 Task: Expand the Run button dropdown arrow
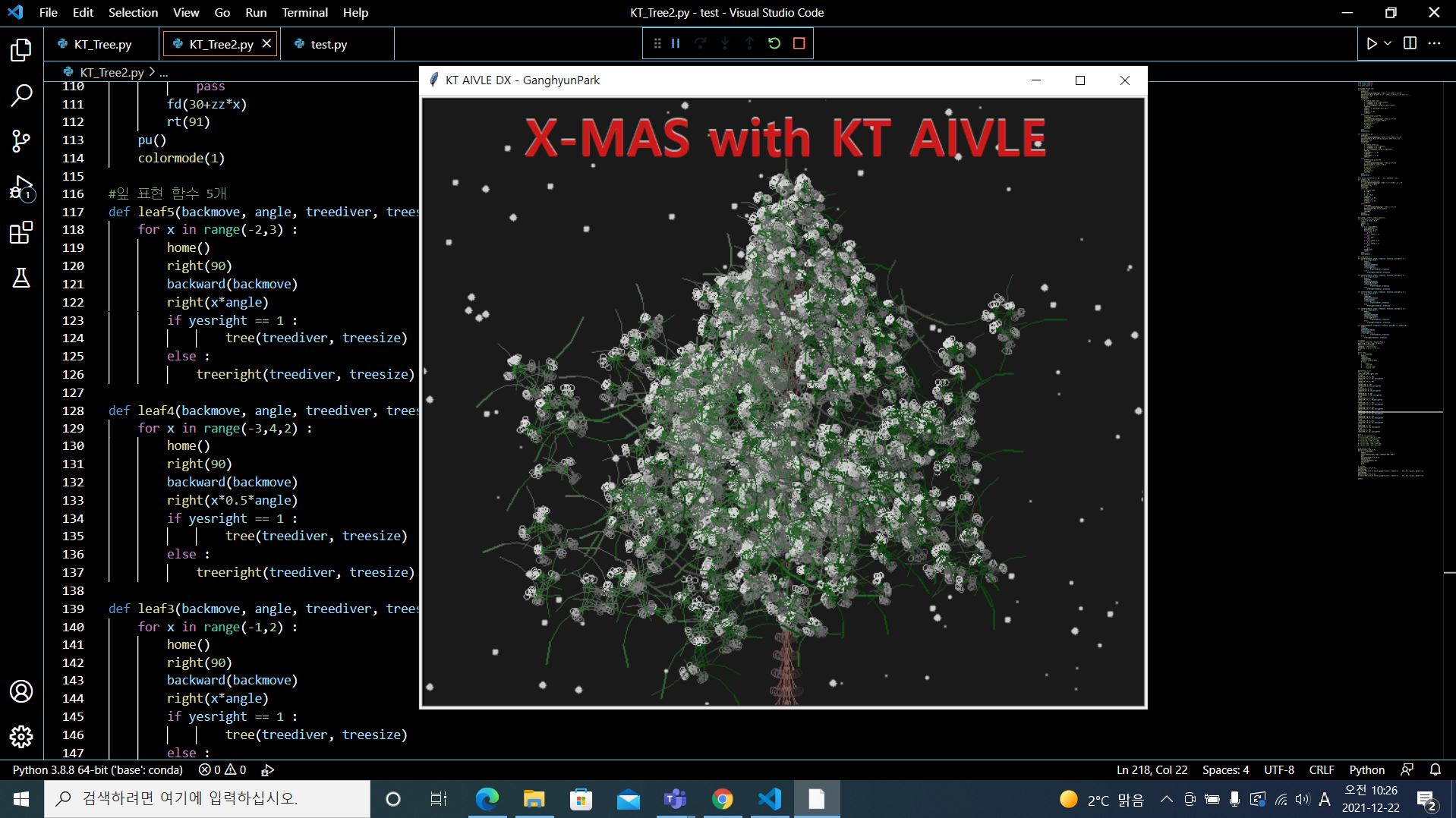click(1387, 43)
